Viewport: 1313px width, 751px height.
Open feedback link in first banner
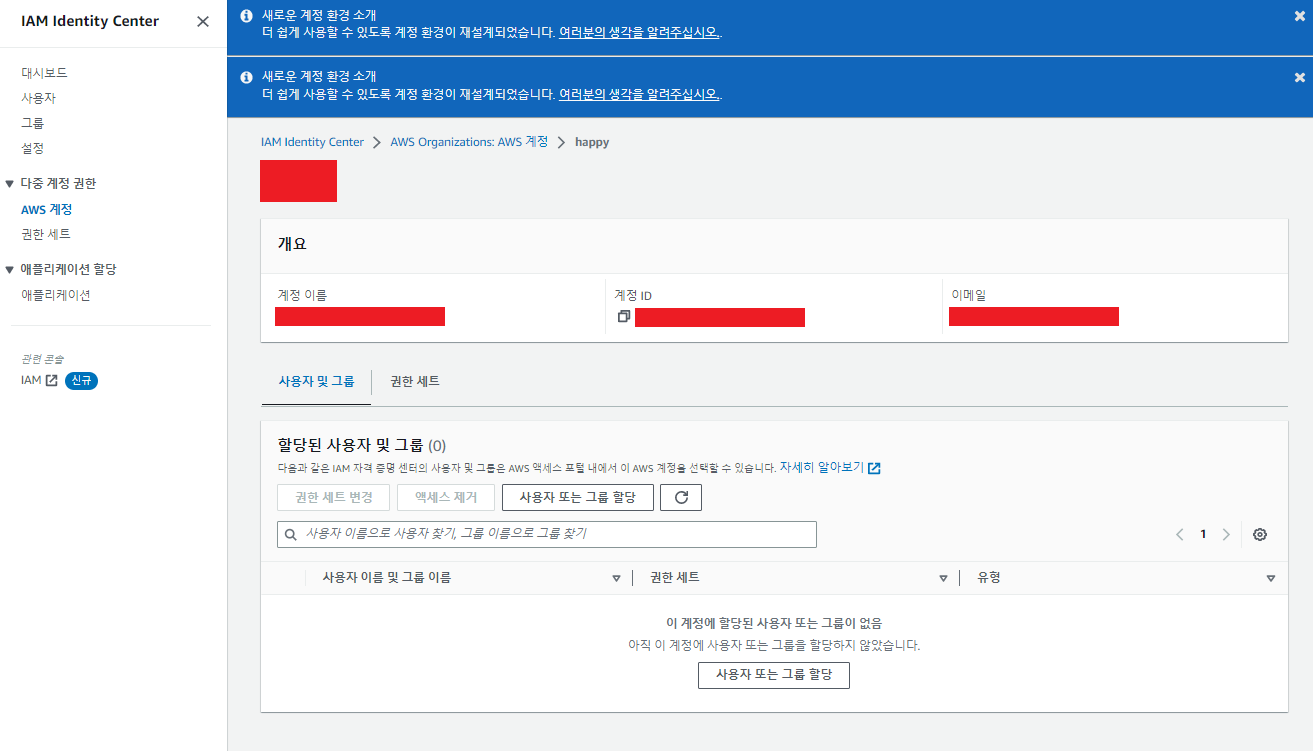[x=640, y=33]
